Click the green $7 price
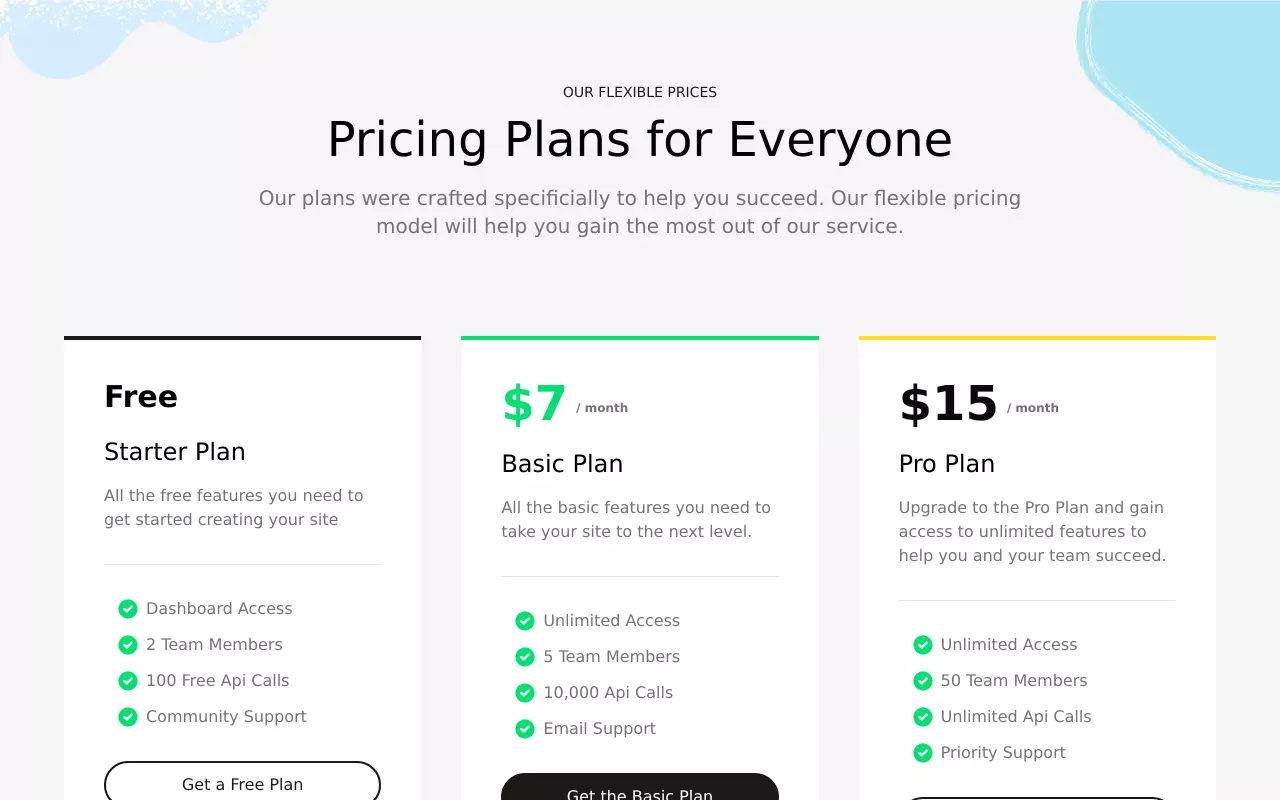Viewport: 1280px width, 800px height. (x=534, y=404)
